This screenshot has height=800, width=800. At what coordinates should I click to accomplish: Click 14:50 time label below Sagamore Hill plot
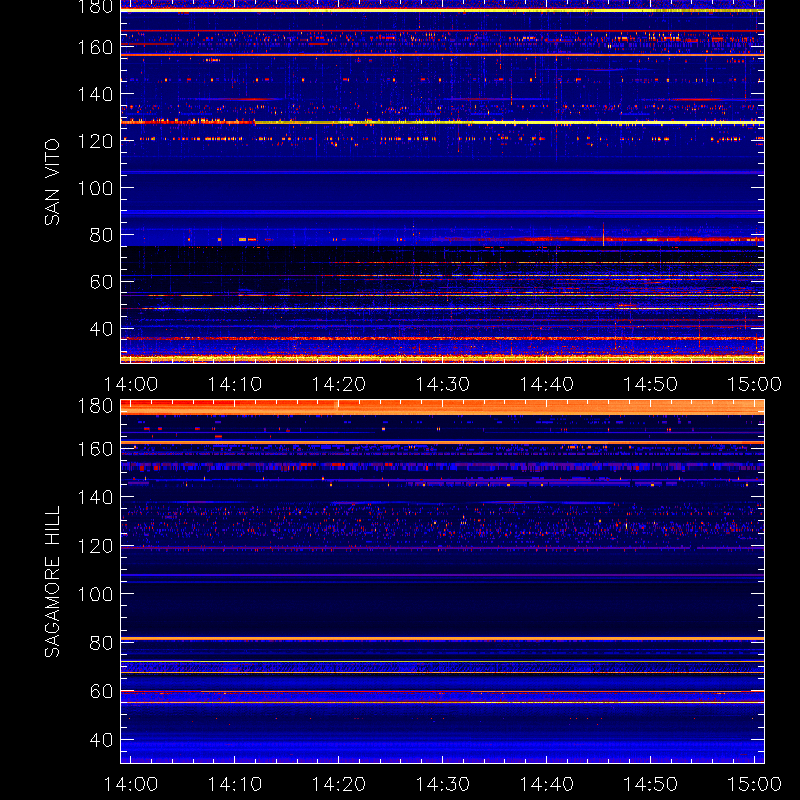(x=651, y=784)
